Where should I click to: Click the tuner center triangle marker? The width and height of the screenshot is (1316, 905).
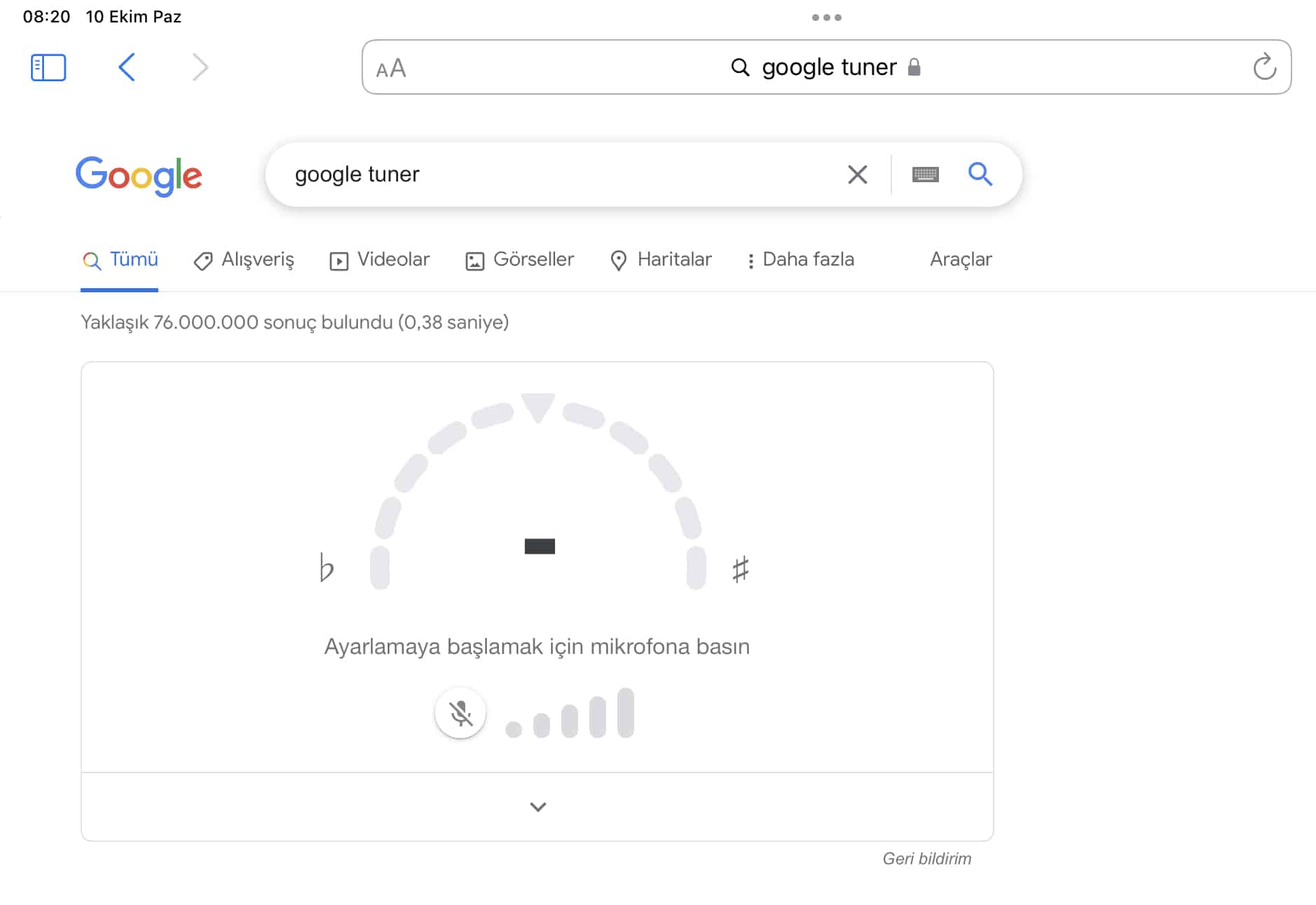tap(538, 408)
